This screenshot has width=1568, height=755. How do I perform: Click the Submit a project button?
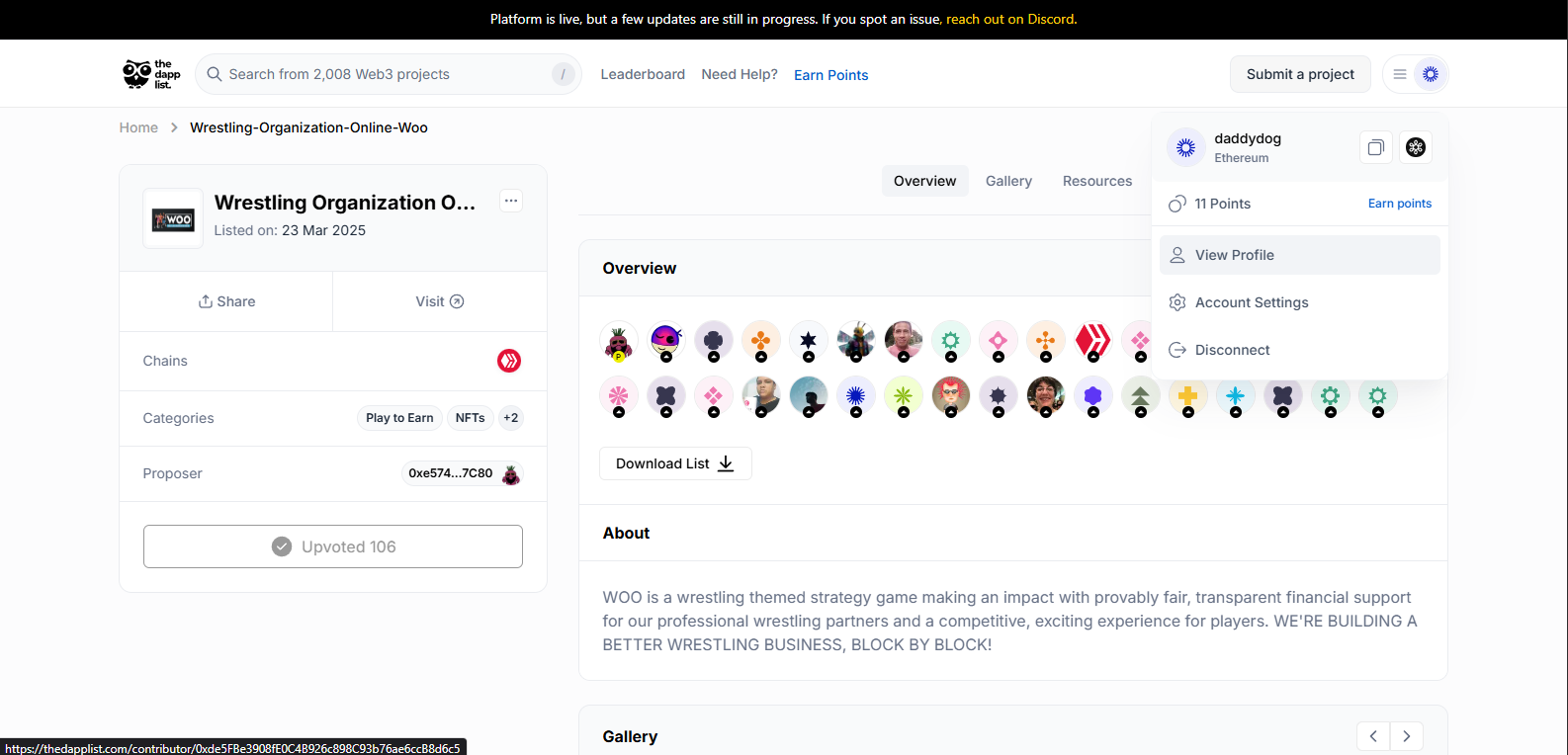1300,74
